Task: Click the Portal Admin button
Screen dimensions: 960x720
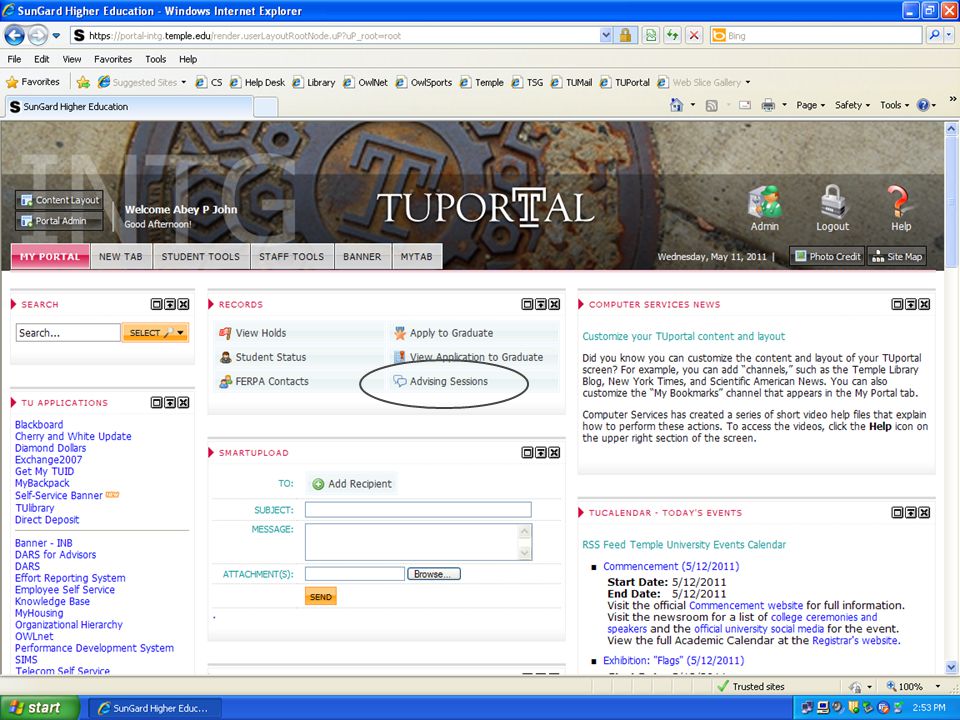Action: (59, 221)
